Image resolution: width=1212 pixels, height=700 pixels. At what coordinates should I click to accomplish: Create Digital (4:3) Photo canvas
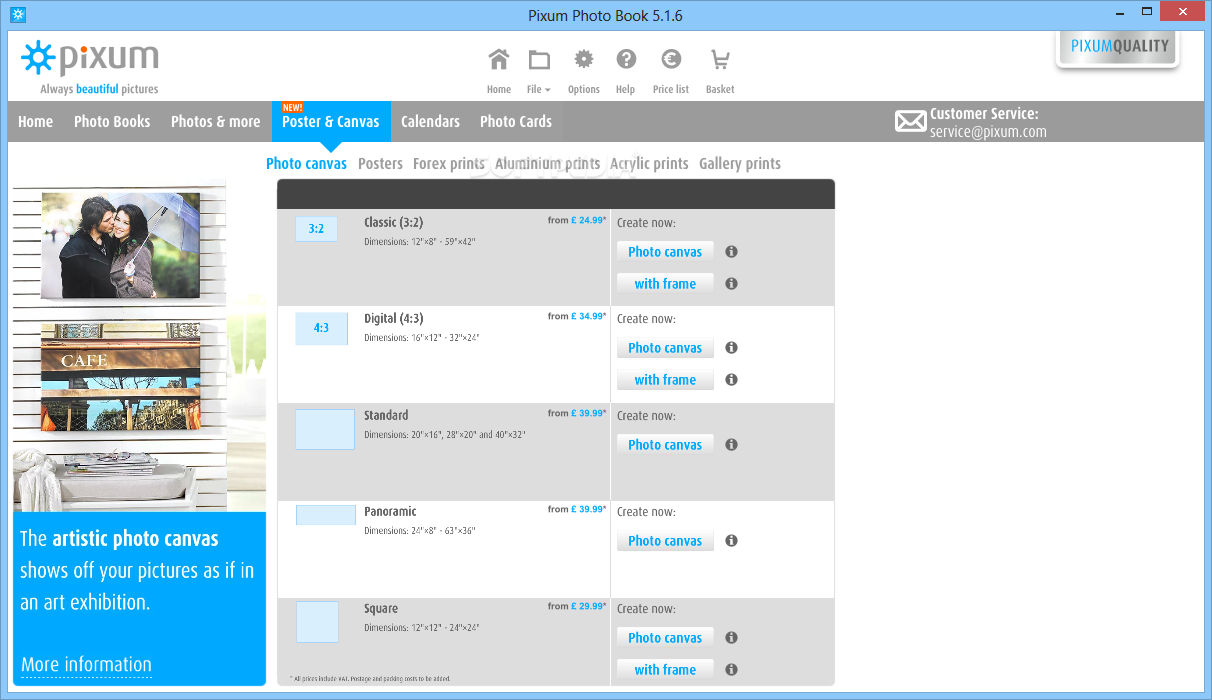pos(665,348)
